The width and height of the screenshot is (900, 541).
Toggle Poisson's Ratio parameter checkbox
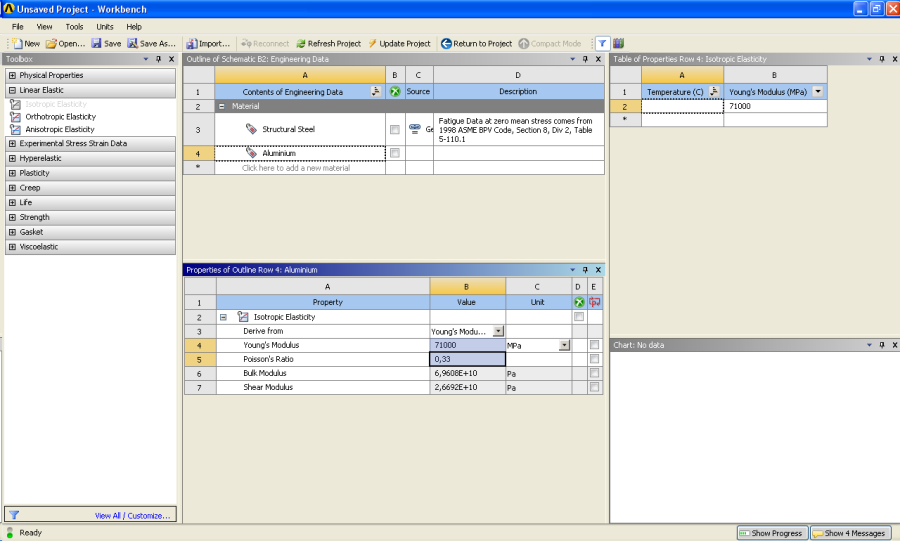[595, 359]
